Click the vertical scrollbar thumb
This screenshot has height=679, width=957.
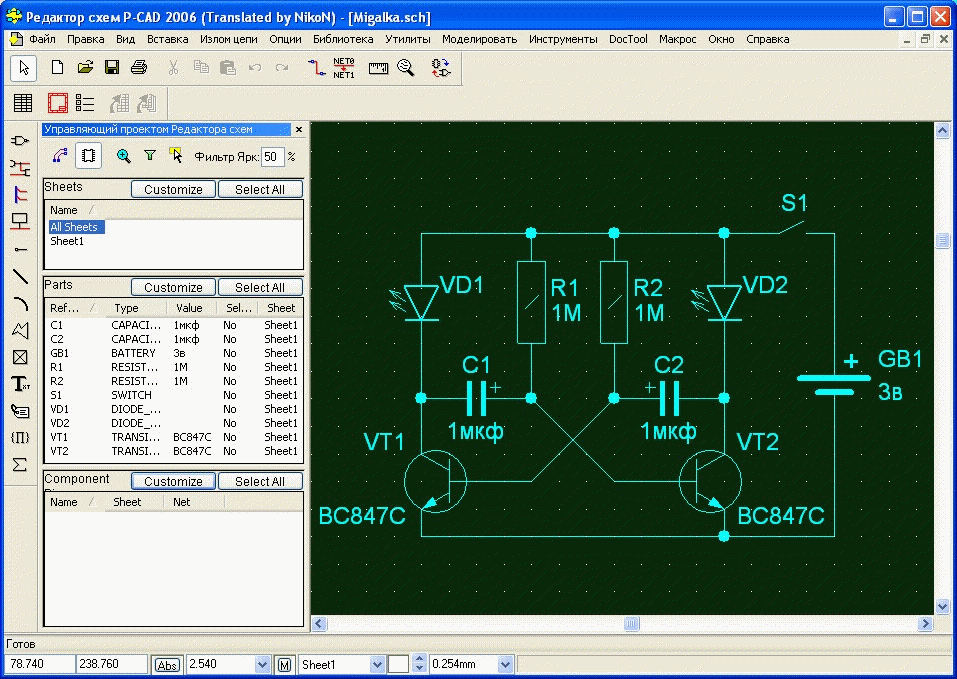[x=942, y=240]
